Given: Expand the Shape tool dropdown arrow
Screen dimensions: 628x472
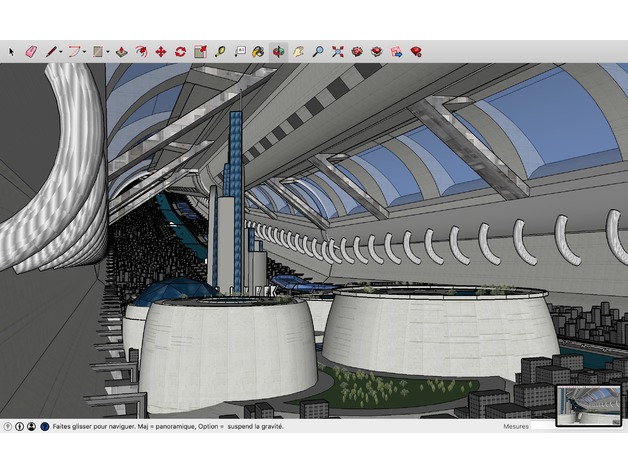Looking at the screenshot, I should [108, 52].
